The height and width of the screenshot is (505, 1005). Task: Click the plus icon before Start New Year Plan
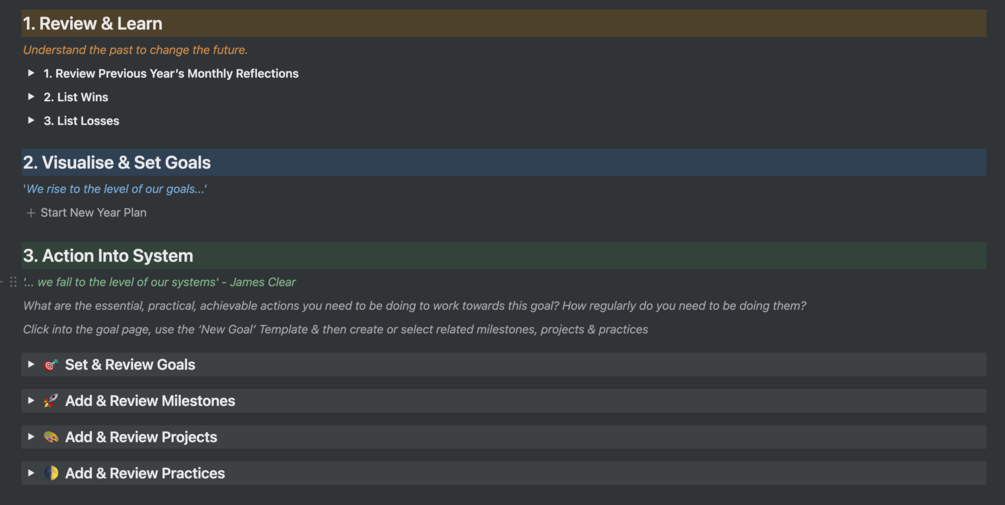pyautogui.click(x=31, y=213)
